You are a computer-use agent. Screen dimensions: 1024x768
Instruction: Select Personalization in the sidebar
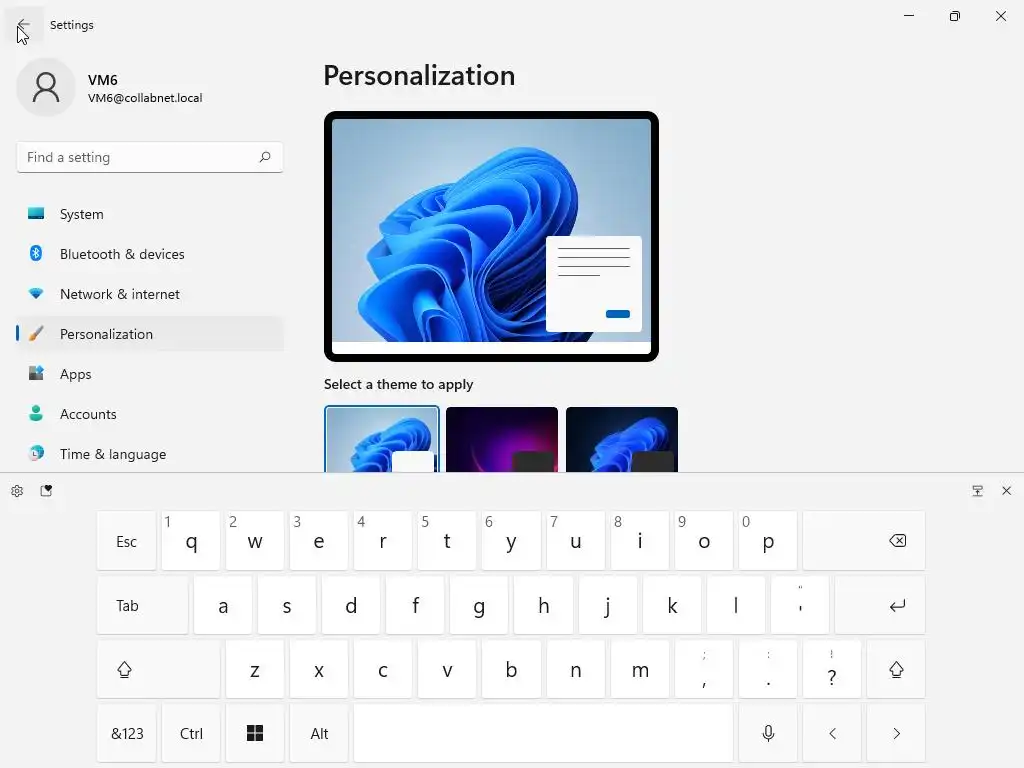(150, 334)
